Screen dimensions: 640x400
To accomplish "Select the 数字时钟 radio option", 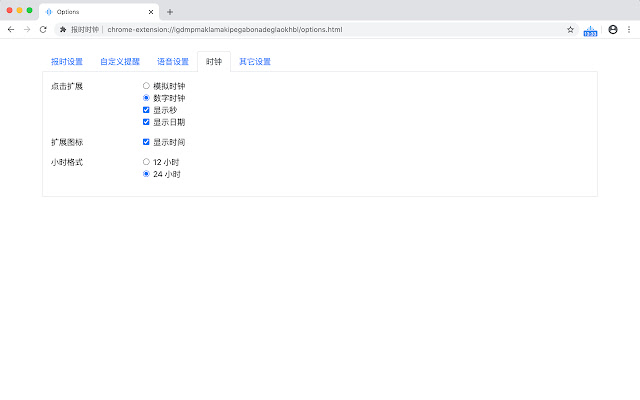I will [146, 98].
